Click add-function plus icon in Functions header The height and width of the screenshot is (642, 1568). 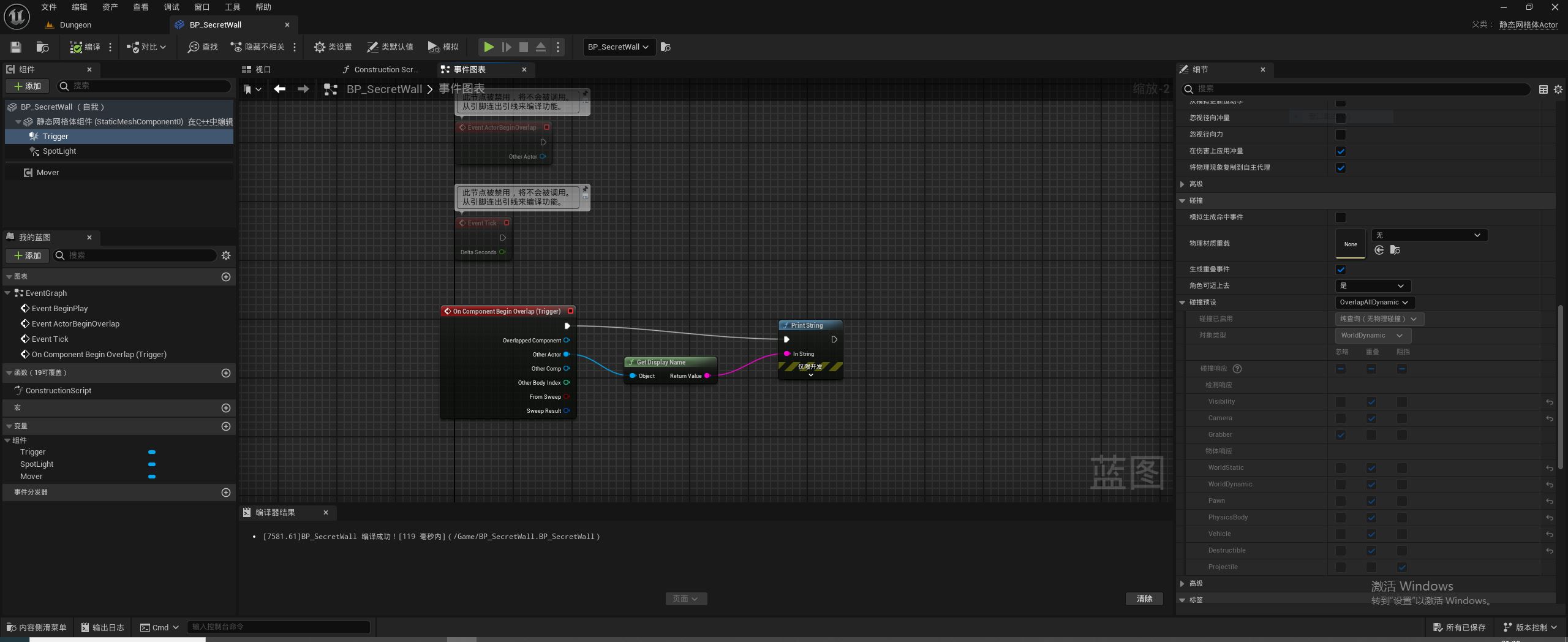225,373
